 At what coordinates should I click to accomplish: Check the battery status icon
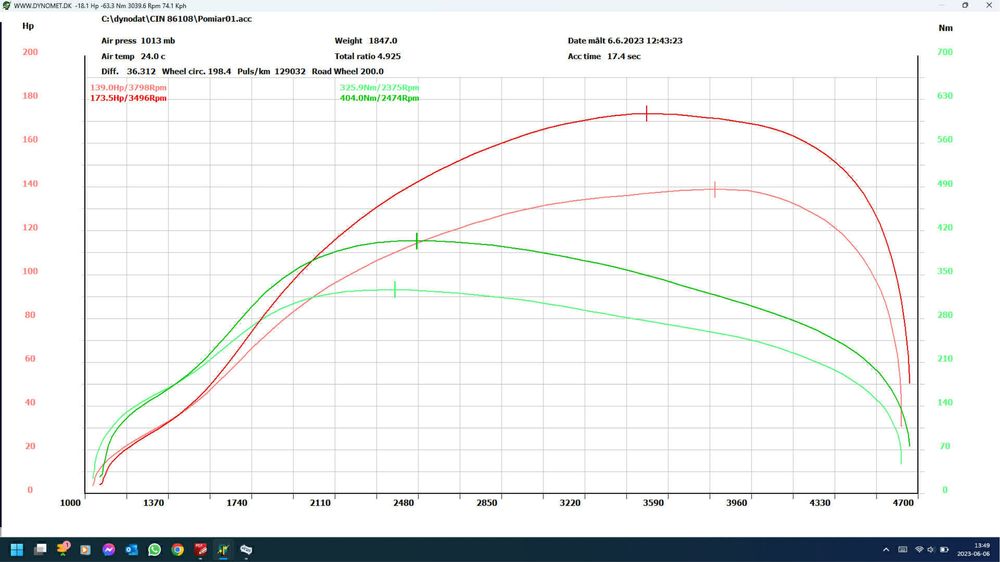pos(945,550)
